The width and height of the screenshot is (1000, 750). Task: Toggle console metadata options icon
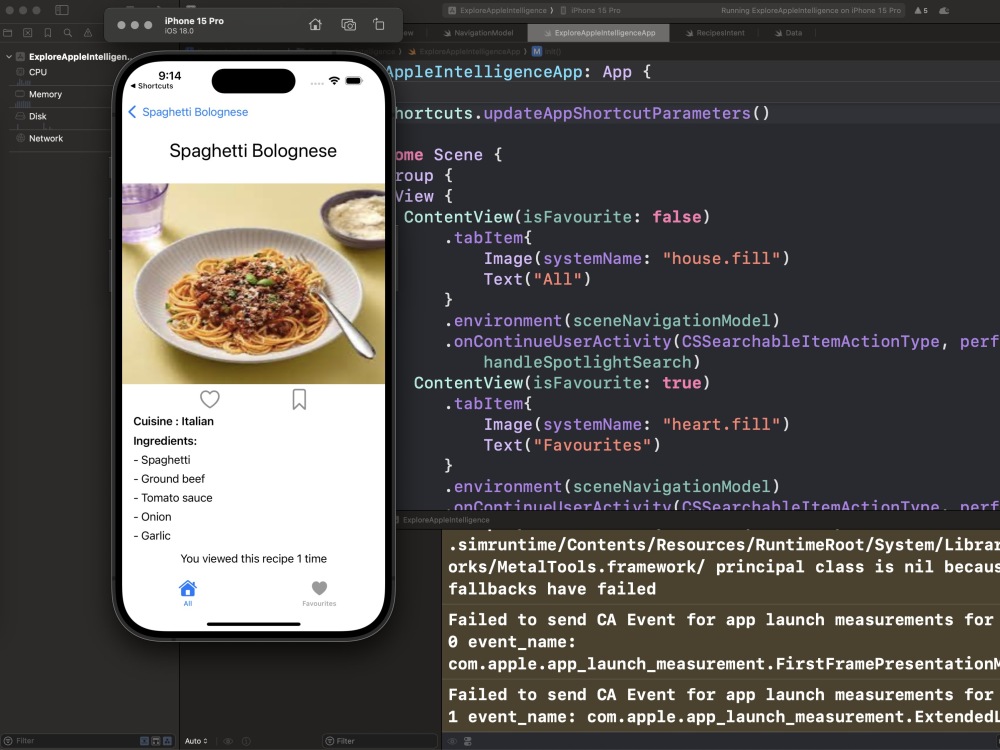(x=467, y=741)
